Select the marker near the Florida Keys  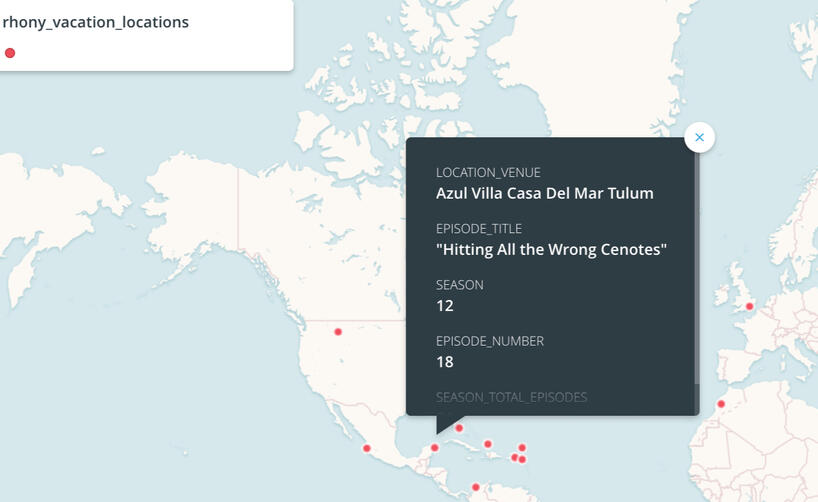[x=459, y=428]
